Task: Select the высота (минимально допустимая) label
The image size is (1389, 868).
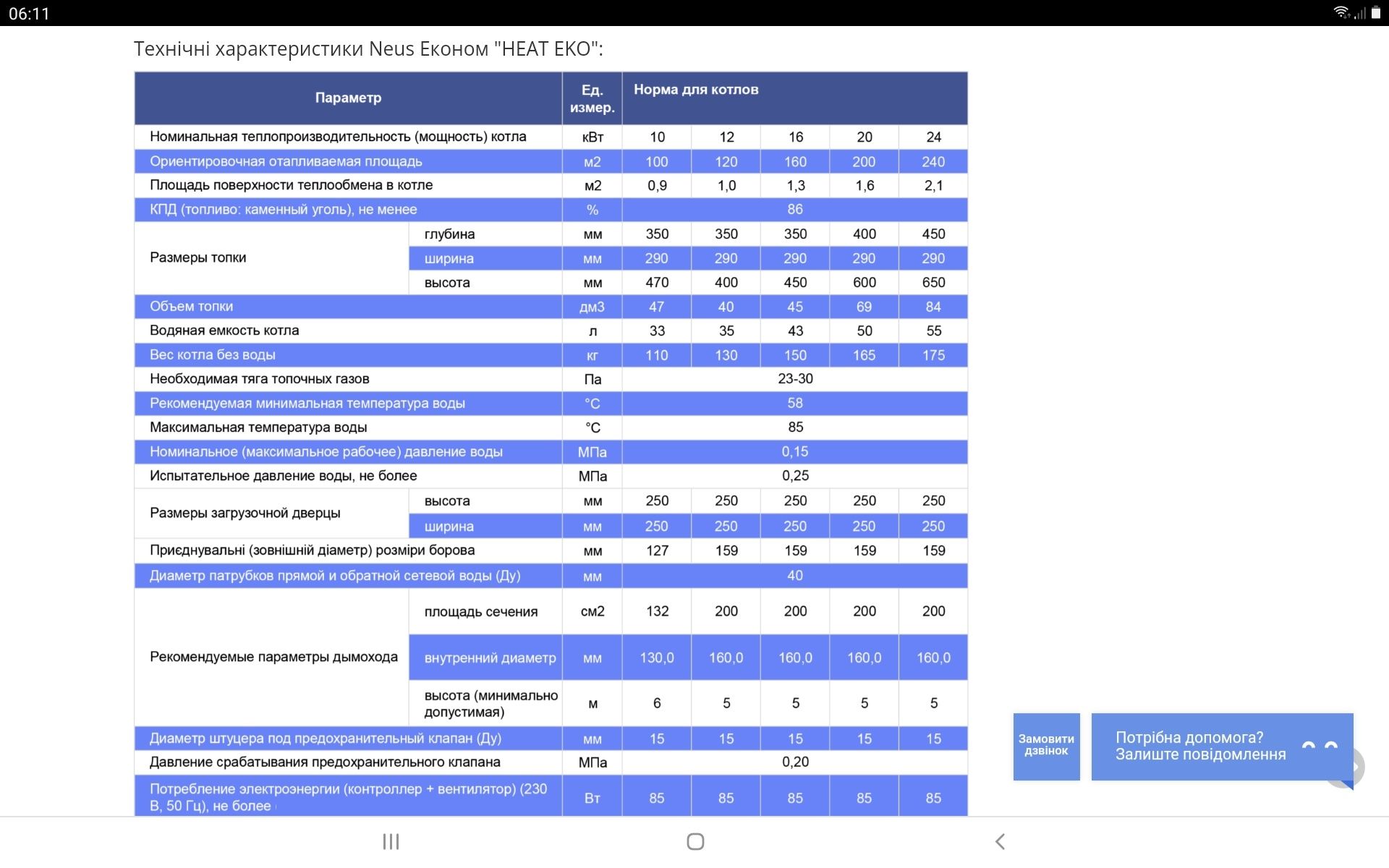Action: (x=490, y=704)
